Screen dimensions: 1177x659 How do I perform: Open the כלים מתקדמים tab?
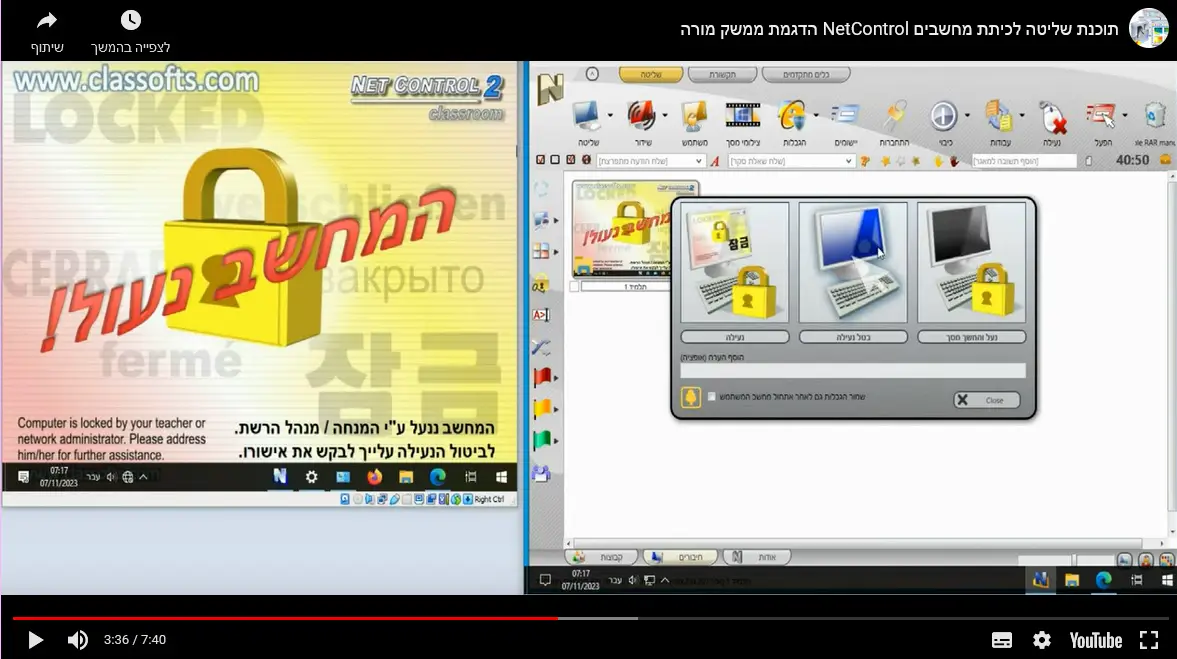click(806, 74)
